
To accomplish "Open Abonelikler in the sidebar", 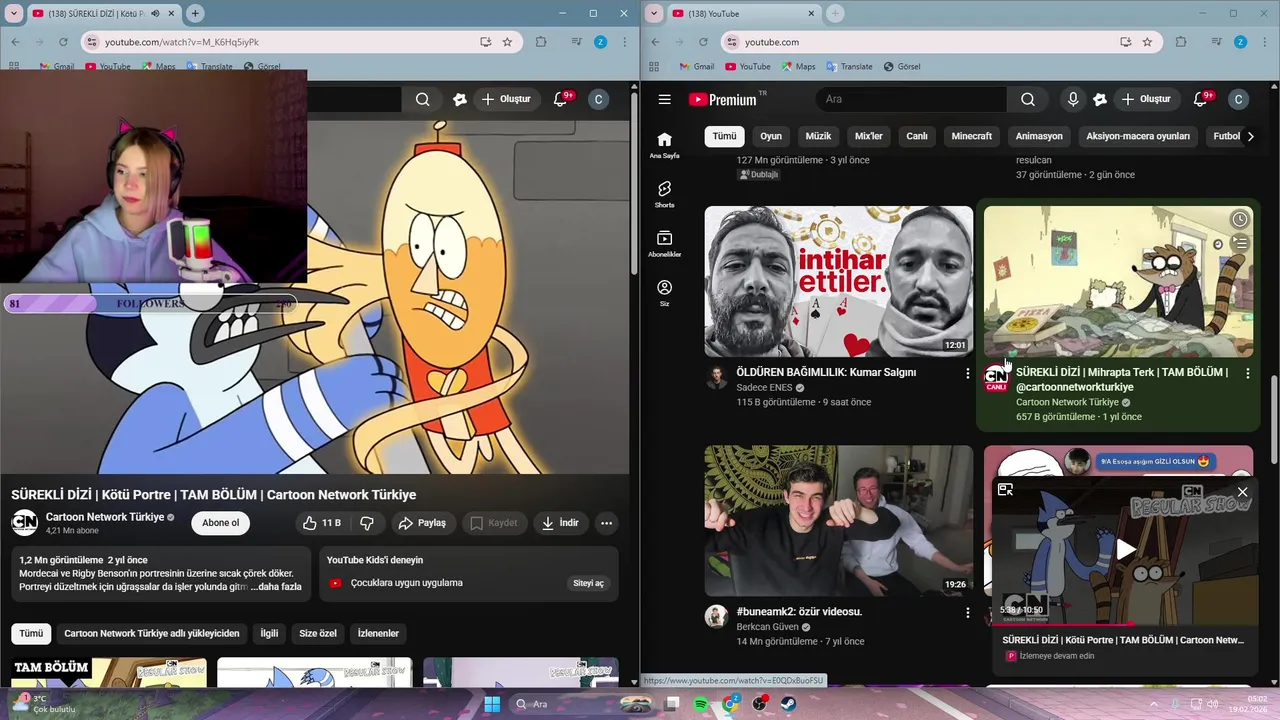I will point(664,244).
